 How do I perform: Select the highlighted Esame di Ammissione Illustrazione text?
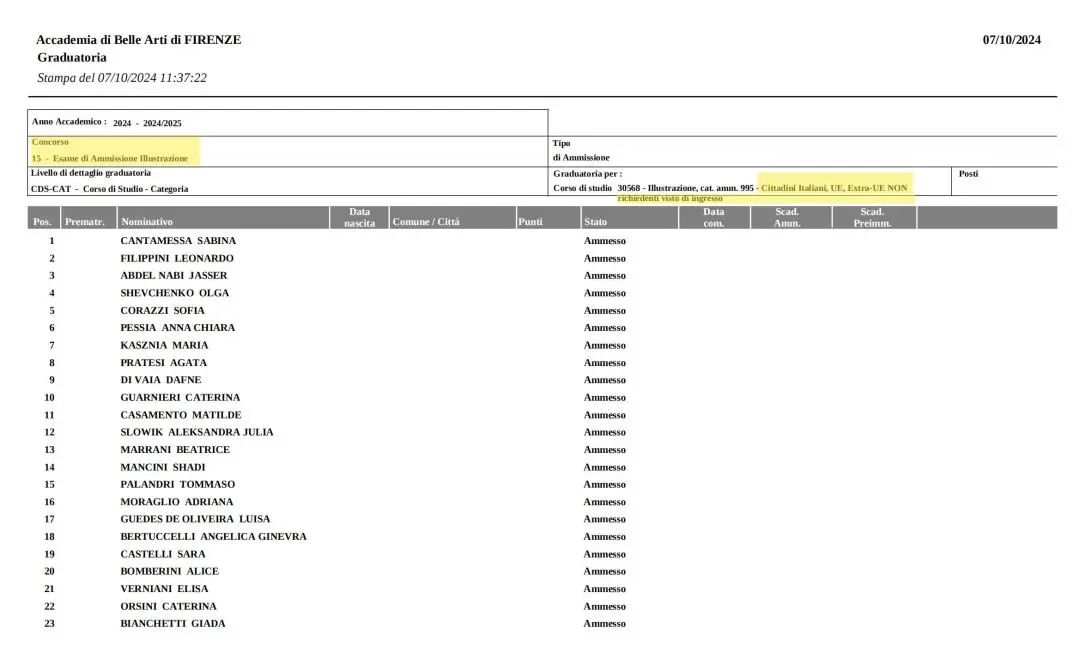pyautogui.click(x=120, y=158)
